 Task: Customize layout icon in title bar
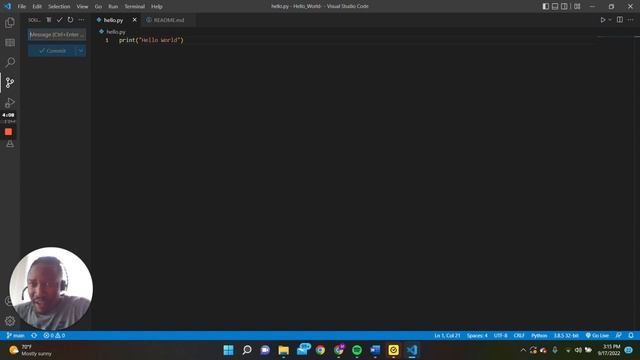pyautogui.click(x=577, y=6)
